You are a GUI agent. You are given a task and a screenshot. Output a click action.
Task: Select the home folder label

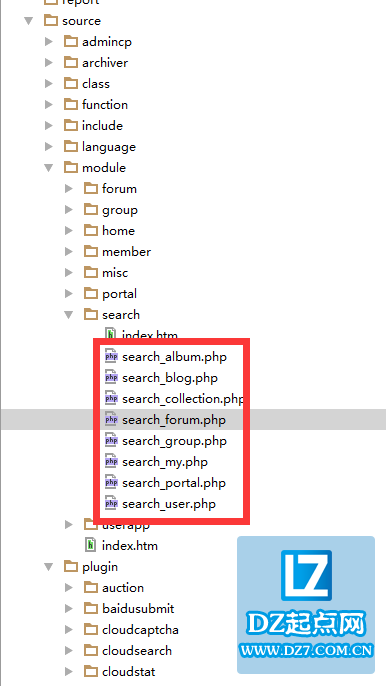[118, 231]
